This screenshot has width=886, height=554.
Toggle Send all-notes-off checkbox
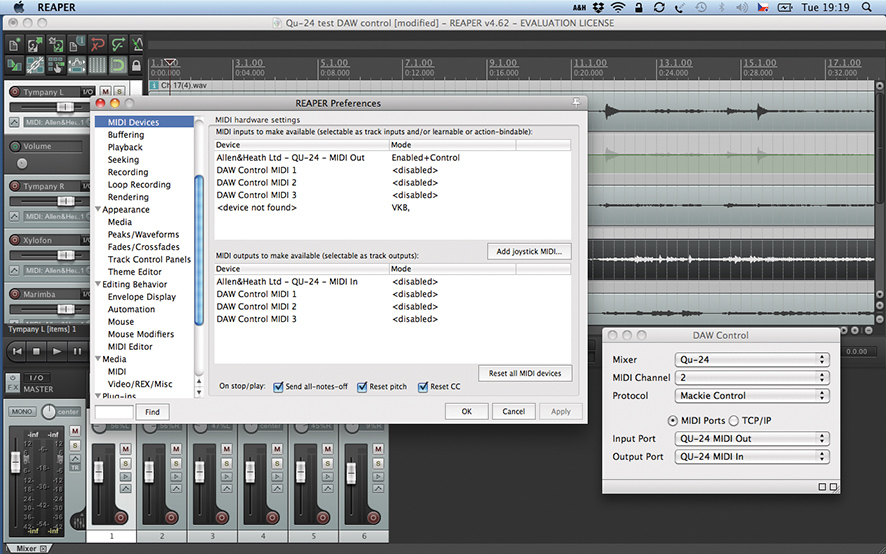277,387
